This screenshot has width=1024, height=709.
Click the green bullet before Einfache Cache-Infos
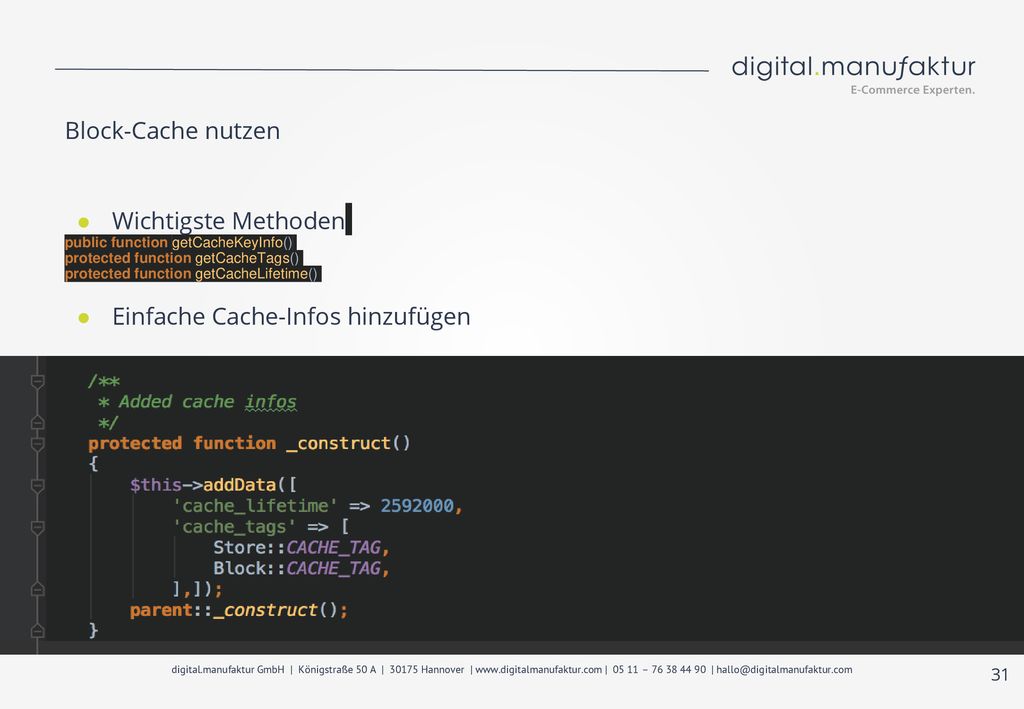click(x=84, y=318)
